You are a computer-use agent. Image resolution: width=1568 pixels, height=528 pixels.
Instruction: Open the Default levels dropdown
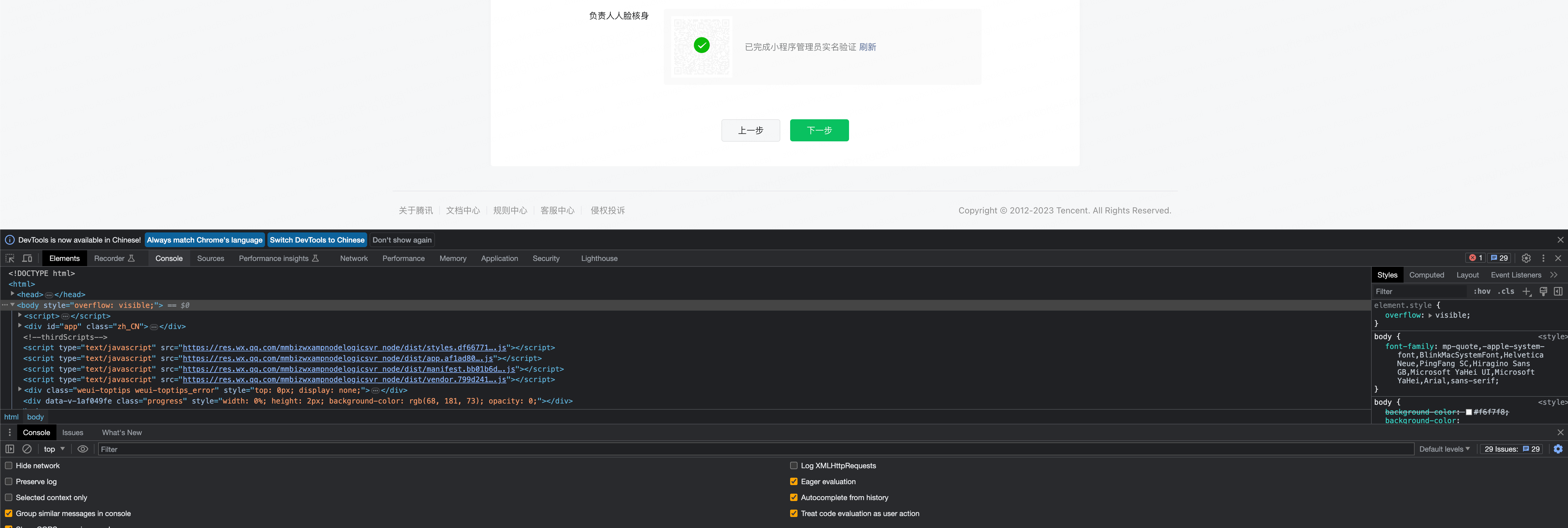1444,449
